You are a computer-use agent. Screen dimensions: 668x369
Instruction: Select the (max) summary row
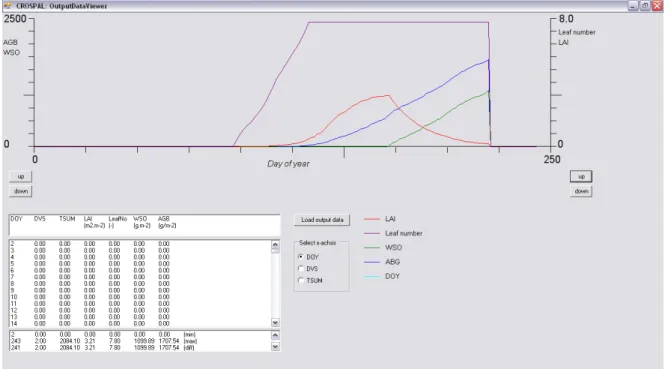(x=140, y=341)
